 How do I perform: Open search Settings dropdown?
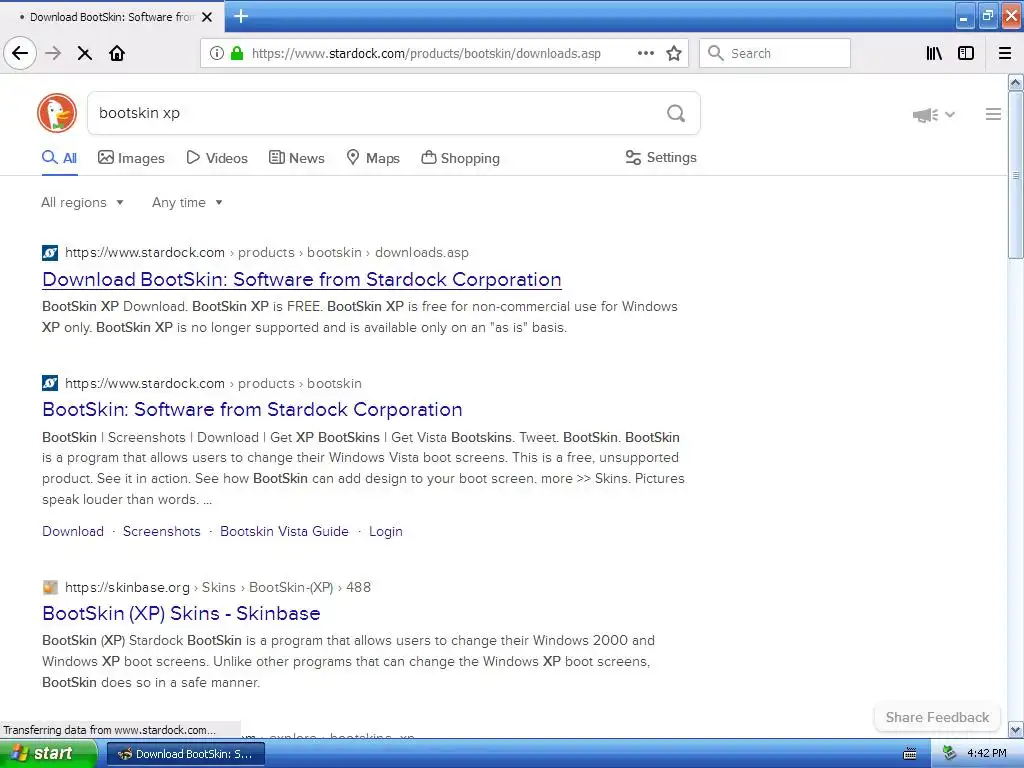(661, 157)
